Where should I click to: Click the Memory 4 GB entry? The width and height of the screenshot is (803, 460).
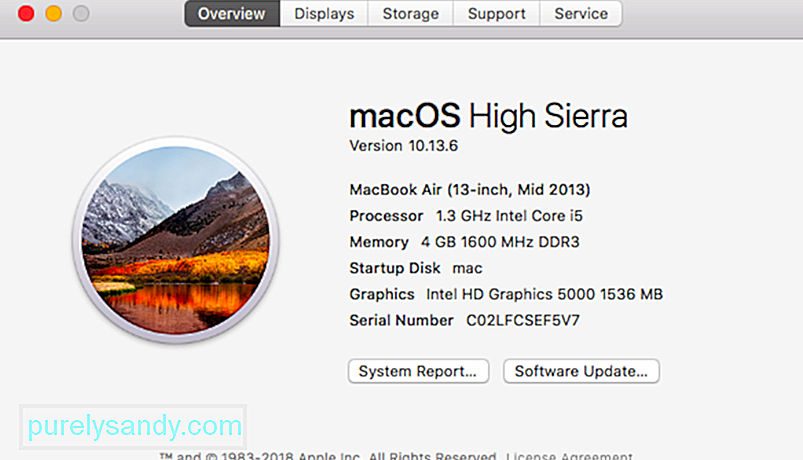tap(464, 242)
